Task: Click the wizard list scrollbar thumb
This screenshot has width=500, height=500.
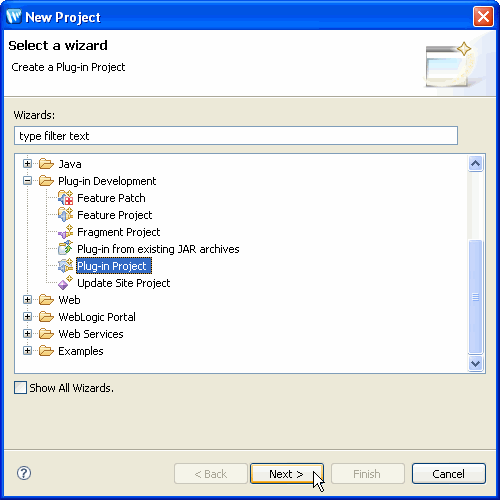Action: [x=475, y=296]
